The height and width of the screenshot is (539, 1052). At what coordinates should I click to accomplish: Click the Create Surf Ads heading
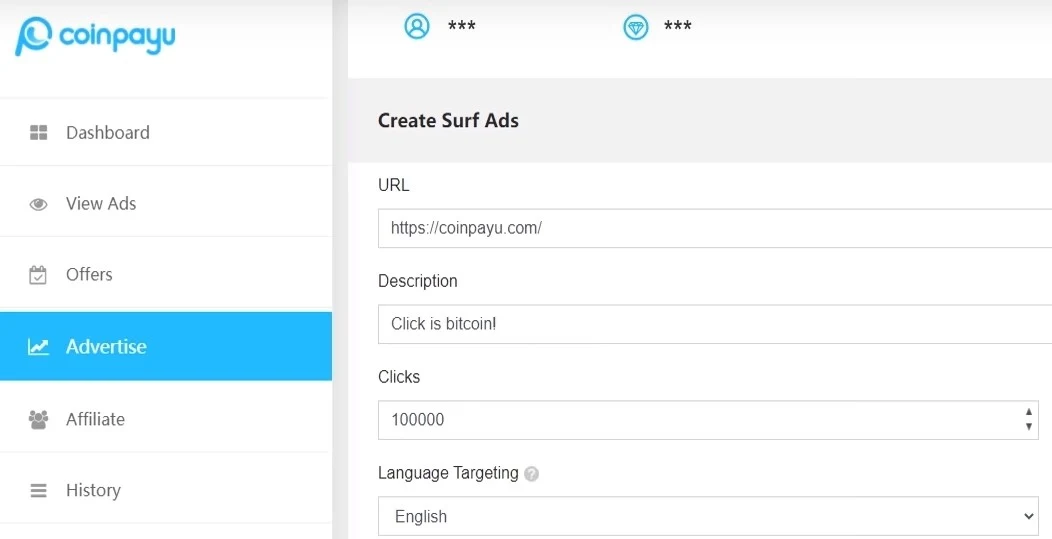[448, 121]
